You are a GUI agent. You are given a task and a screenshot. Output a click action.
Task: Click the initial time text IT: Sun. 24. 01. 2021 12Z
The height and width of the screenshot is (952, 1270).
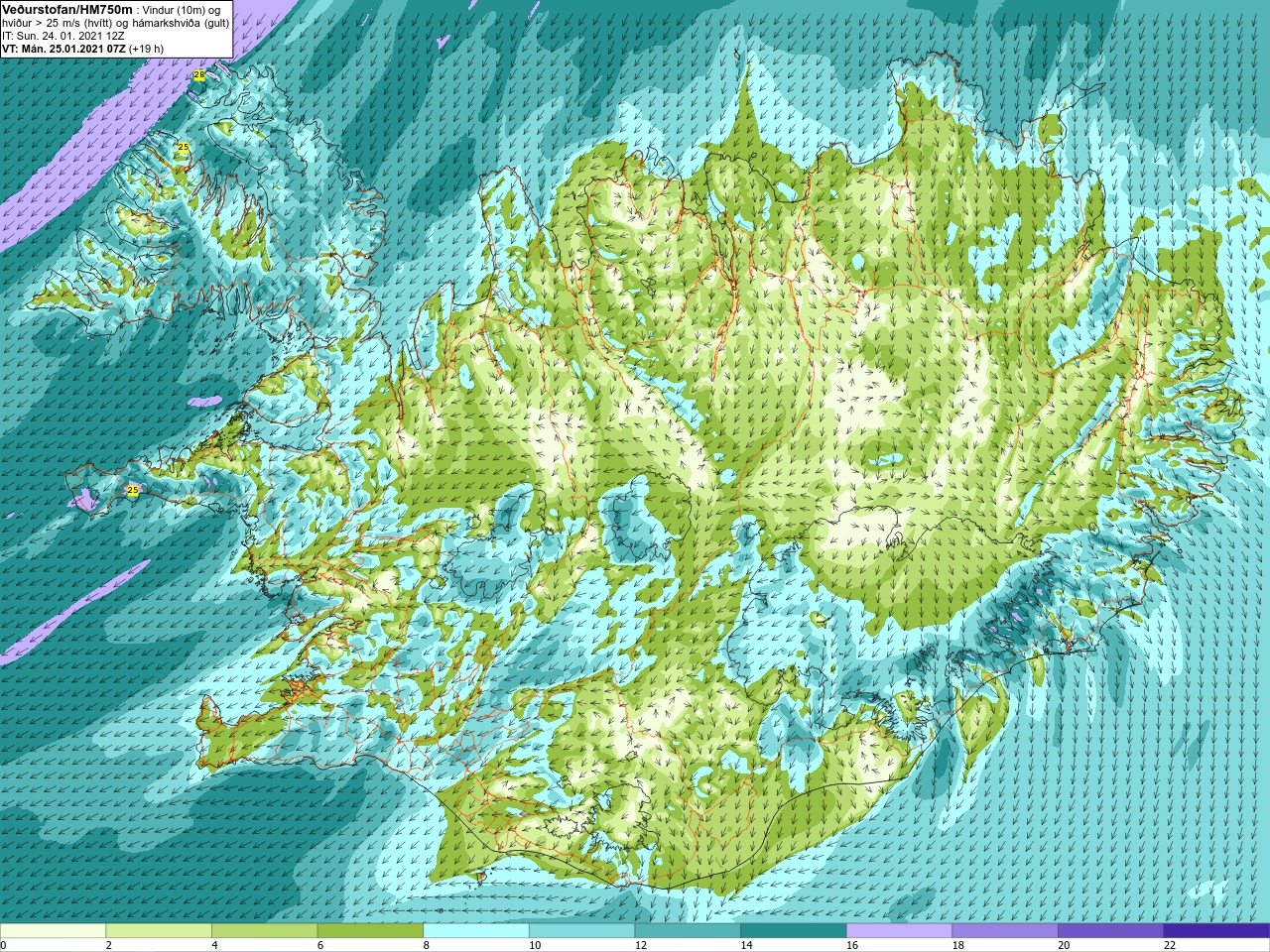[x=63, y=36]
